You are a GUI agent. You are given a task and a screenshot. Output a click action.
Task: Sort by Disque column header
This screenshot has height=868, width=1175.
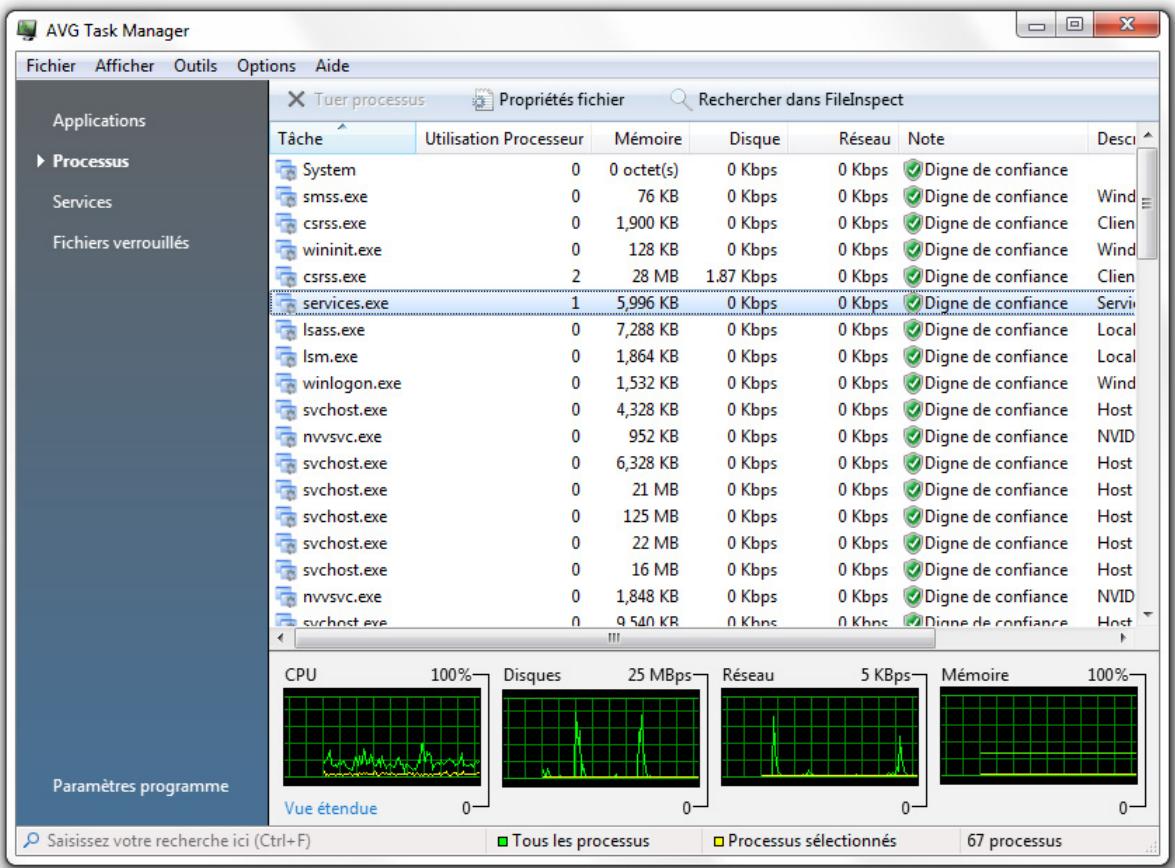coord(739,139)
